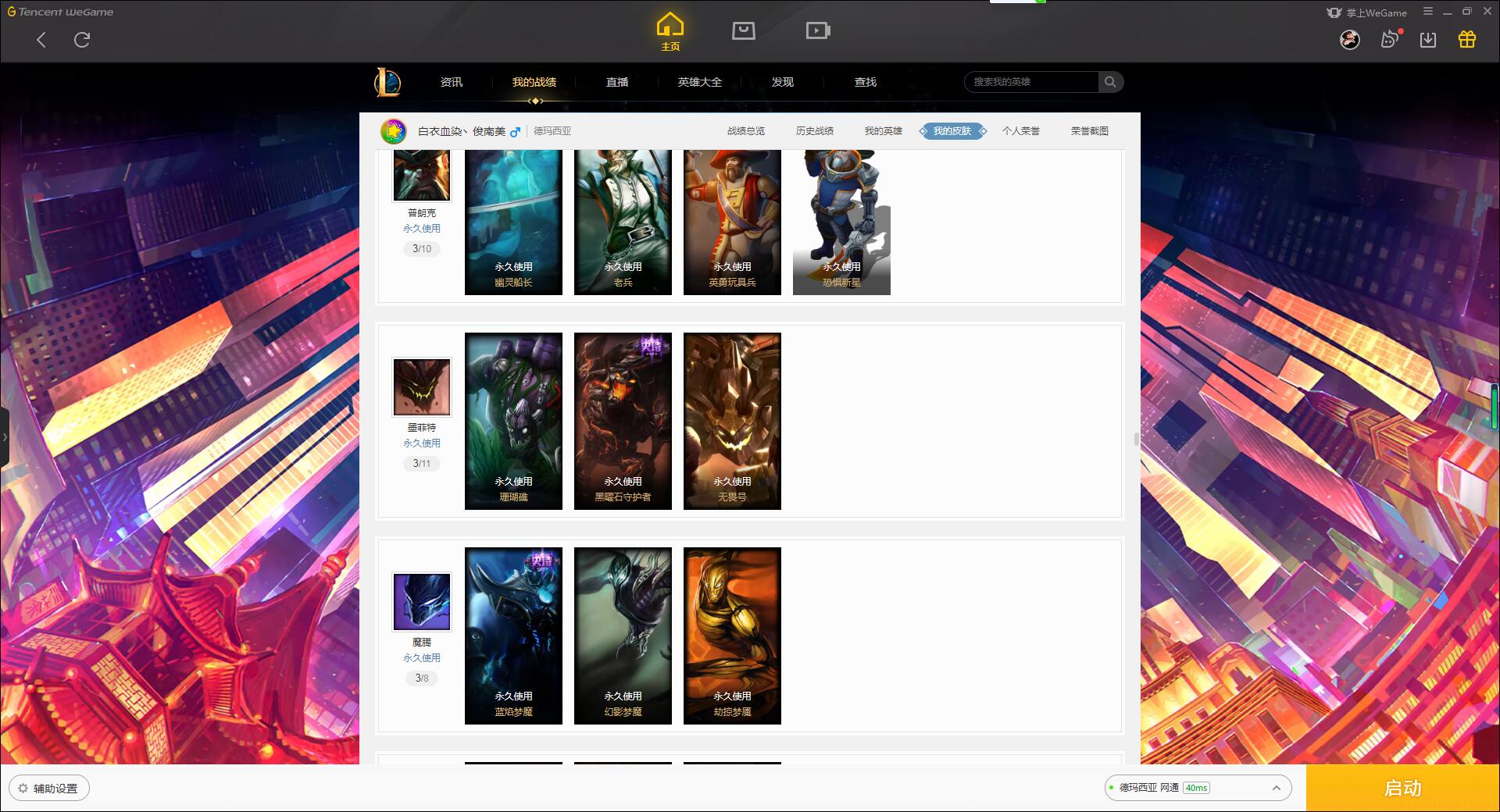Switch to 直播 tab
Screen dimensions: 1500x812
tap(617, 82)
